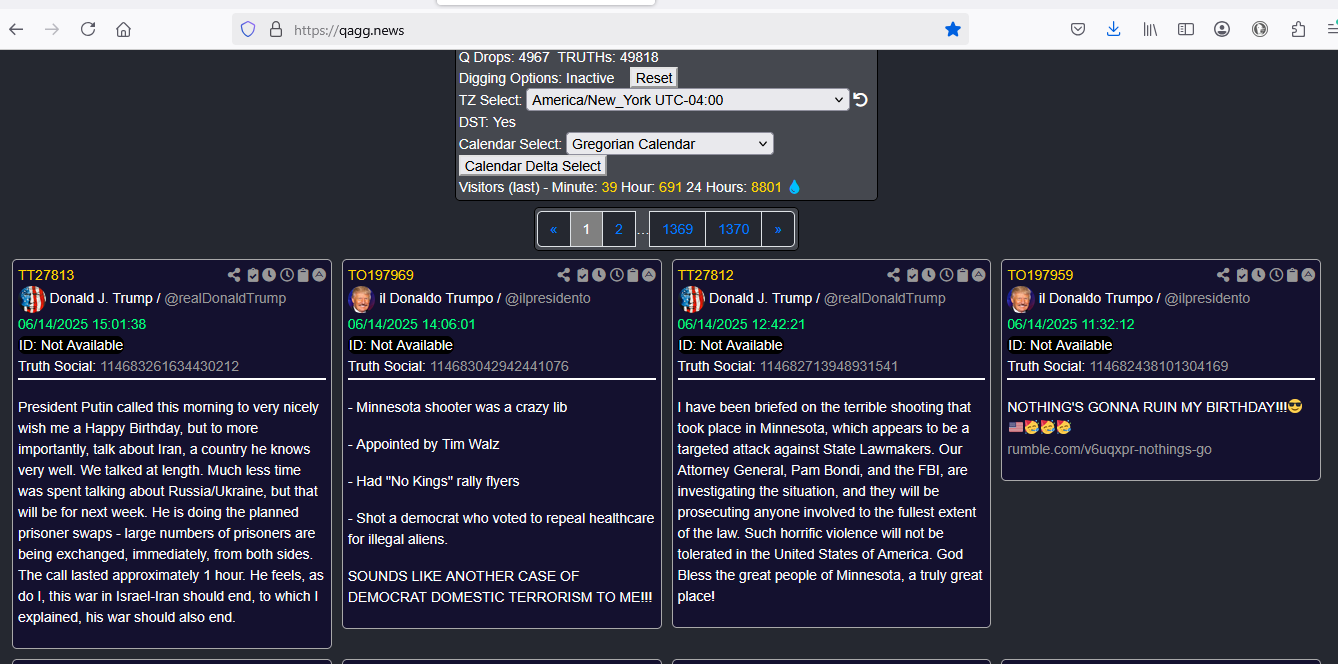The height and width of the screenshot is (664, 1338).
Task: Open Truth Social link 114683042942441076
Action: click(499, 366)
